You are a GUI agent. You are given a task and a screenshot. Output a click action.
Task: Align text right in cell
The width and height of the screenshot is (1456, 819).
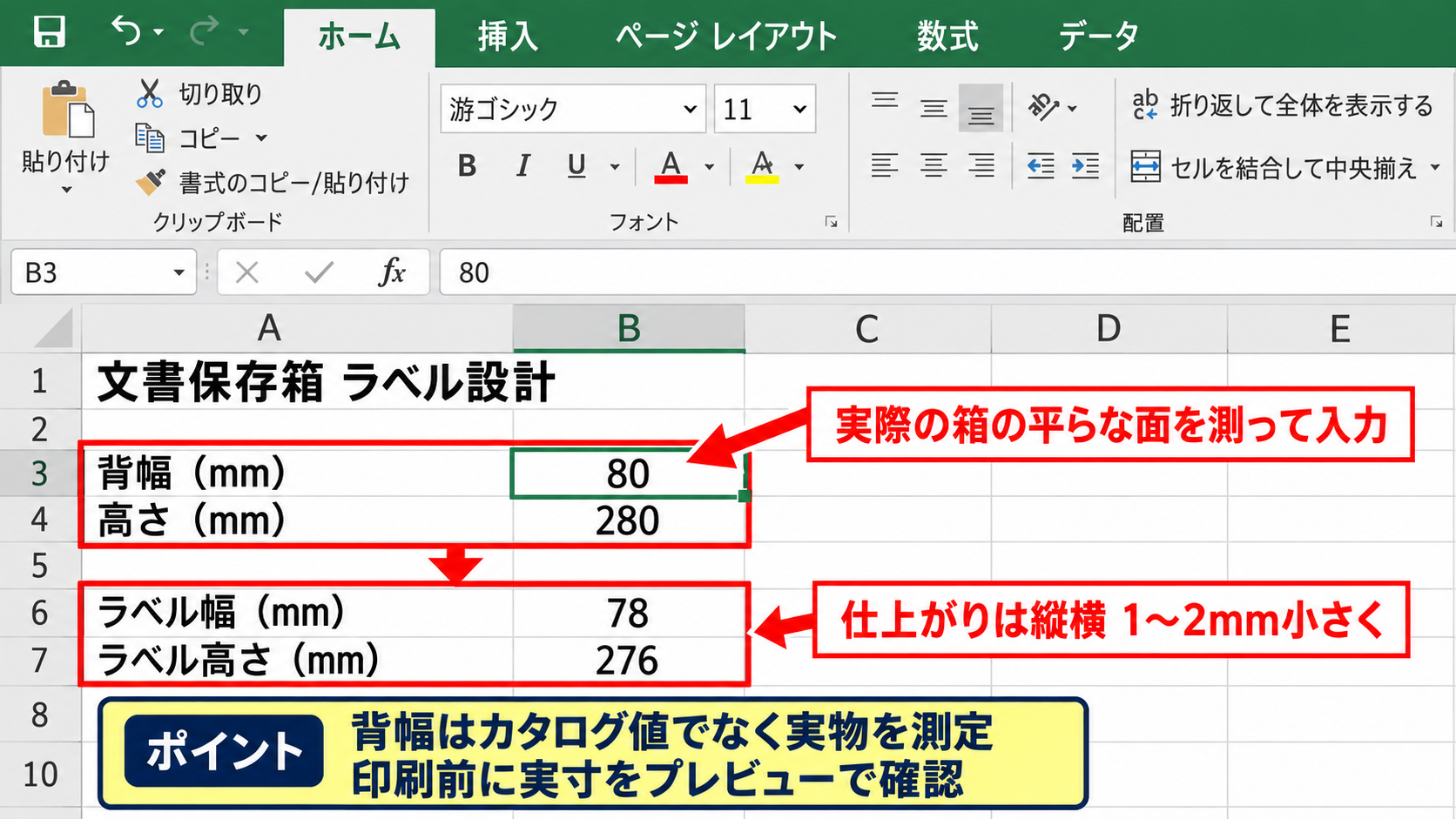click(981, 165)
